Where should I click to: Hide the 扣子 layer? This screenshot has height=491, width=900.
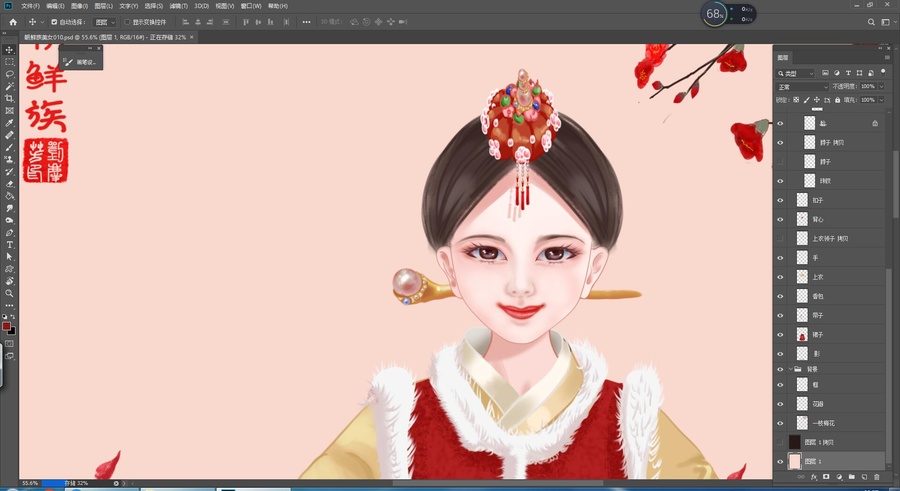[780, 200]
